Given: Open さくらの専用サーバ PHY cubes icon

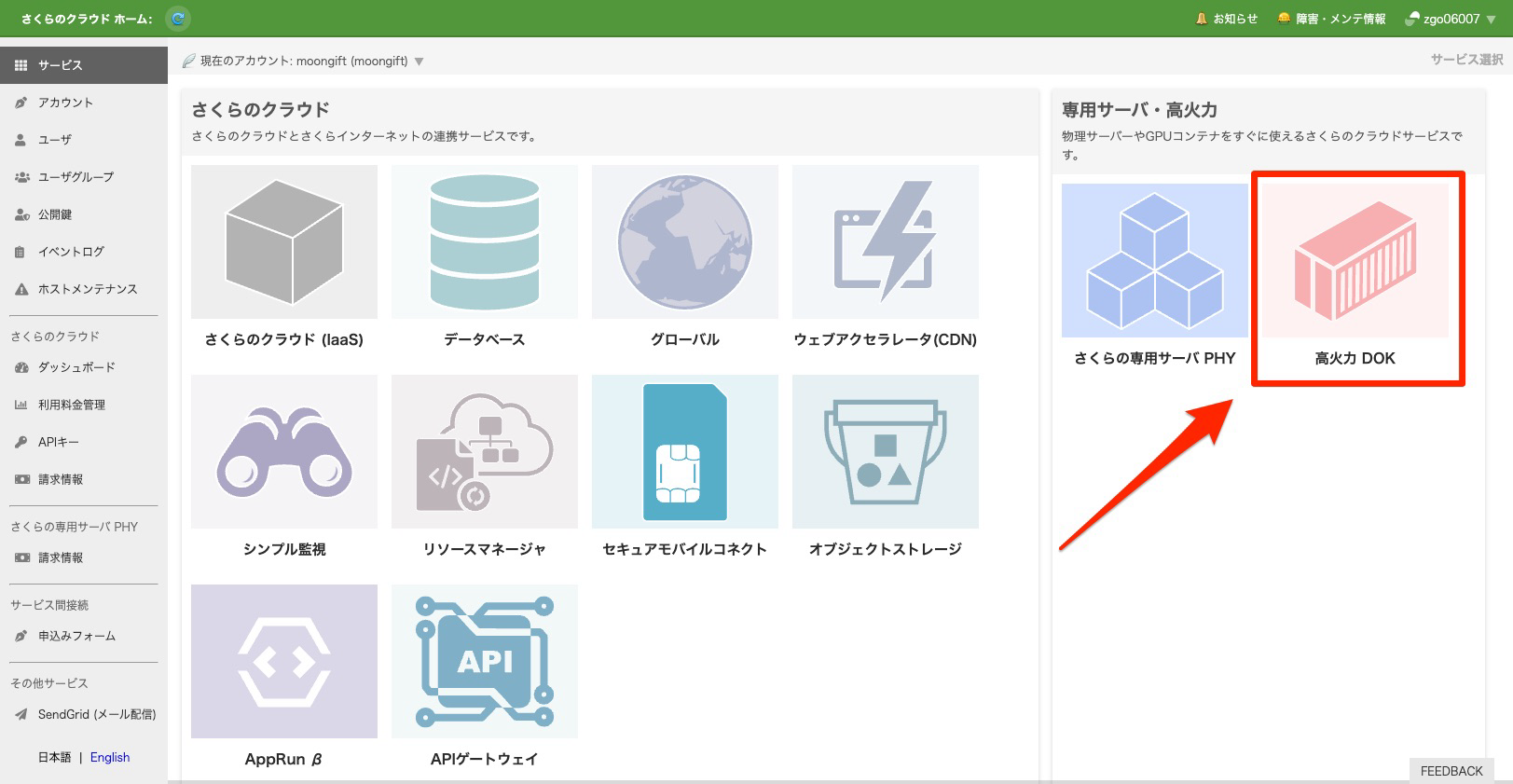Looking at the screenshot, I should (1155, 260).
